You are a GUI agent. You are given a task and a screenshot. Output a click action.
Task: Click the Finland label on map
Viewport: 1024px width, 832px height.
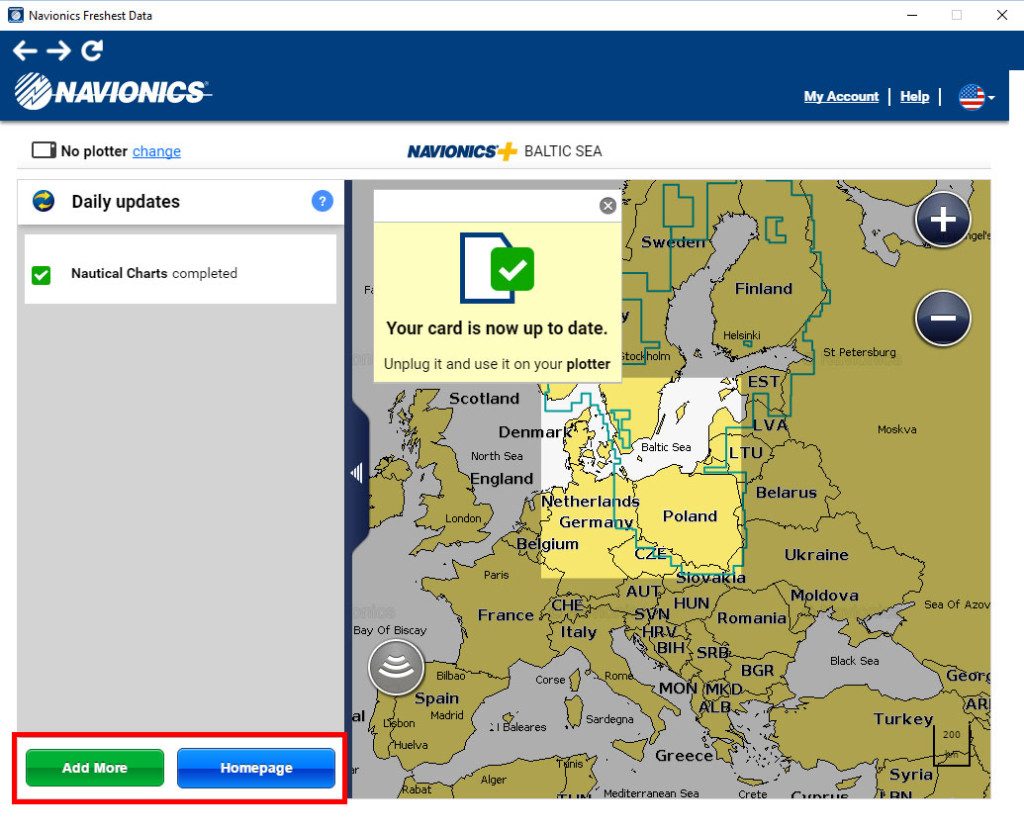tap(763, 289)
